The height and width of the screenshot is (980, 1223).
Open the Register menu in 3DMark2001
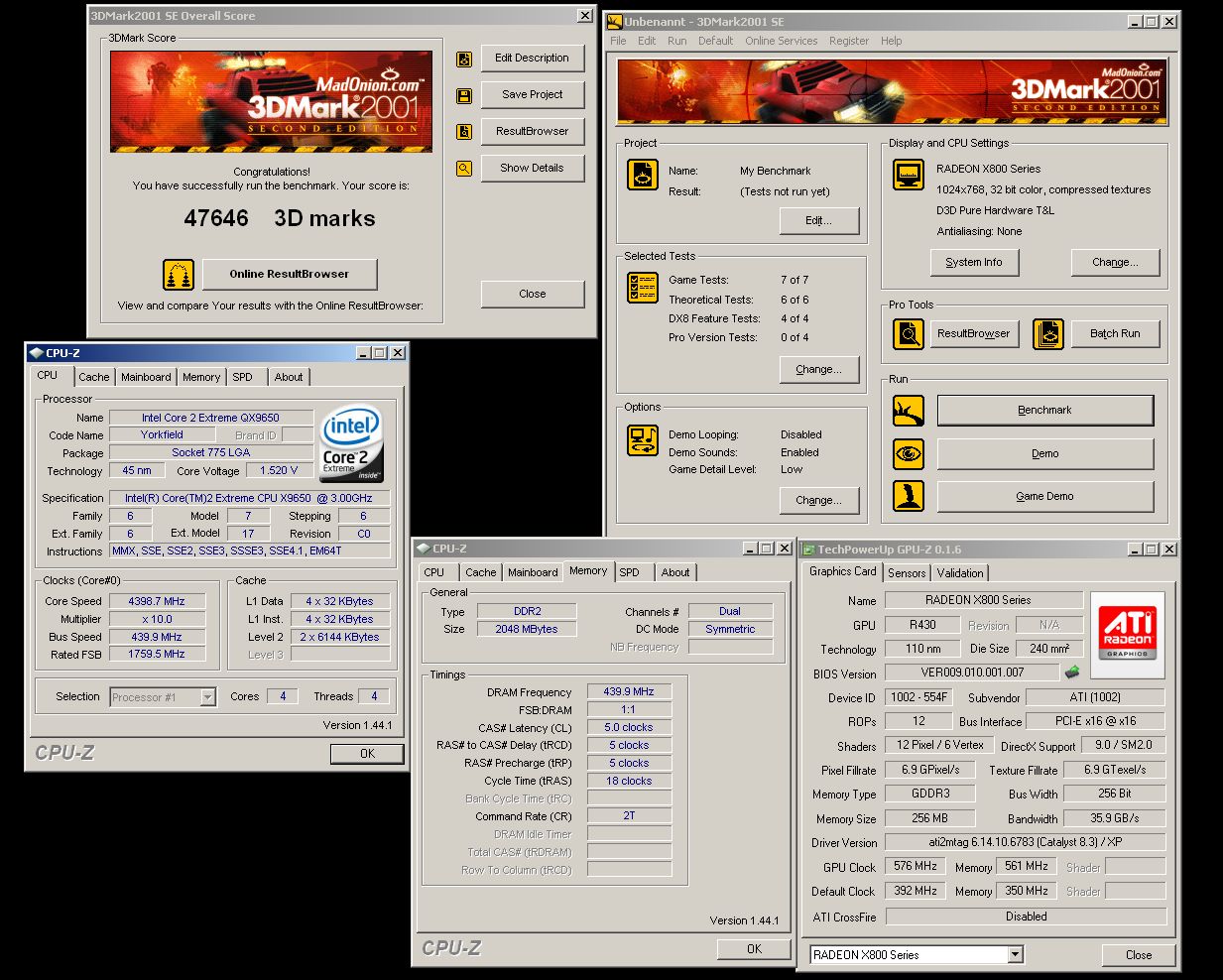pyautogui.click(x=848, y=41)
